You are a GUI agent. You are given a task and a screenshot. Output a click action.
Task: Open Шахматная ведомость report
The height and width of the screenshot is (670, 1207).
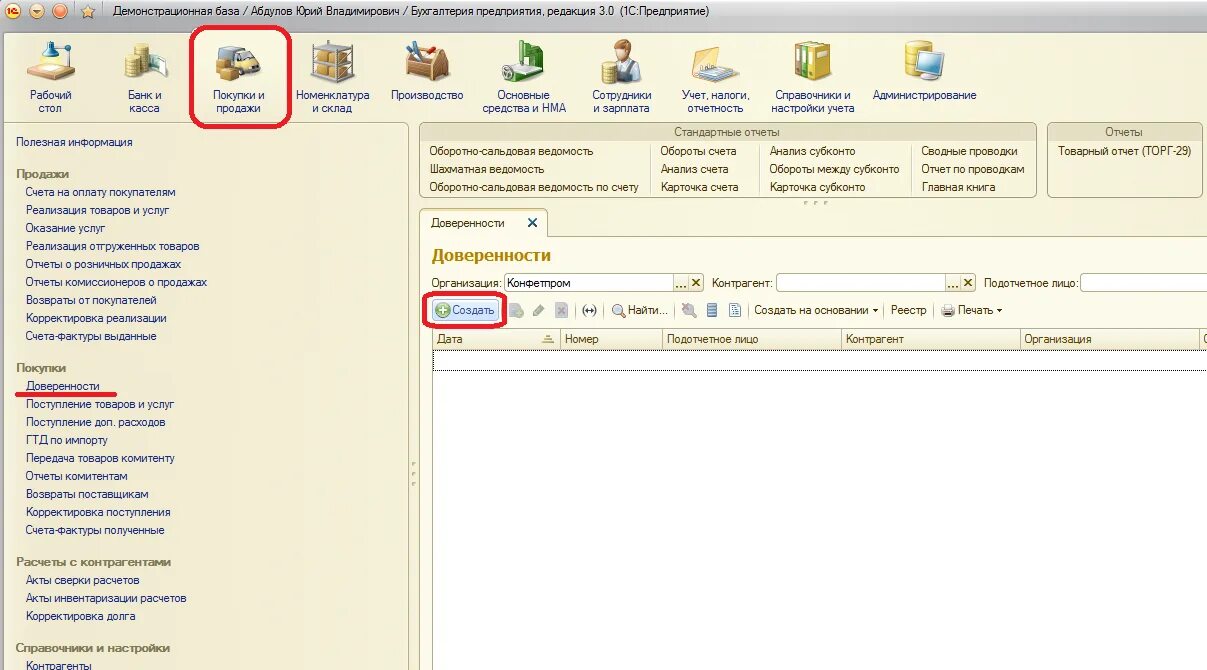tap(487, 169)
